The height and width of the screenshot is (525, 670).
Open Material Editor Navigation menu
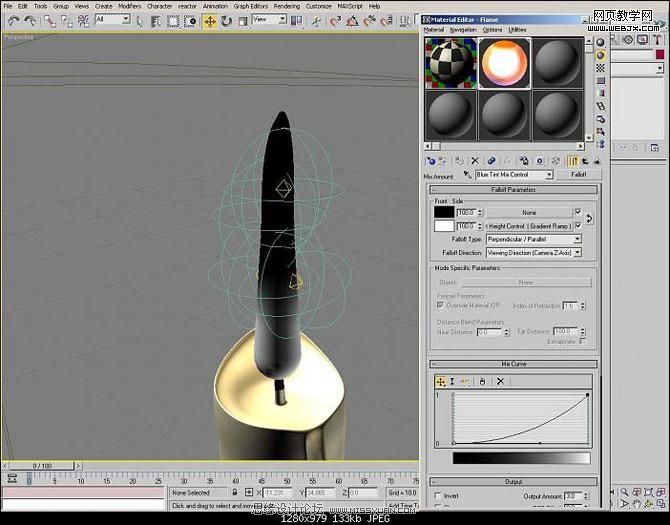(x=463, y=30)
